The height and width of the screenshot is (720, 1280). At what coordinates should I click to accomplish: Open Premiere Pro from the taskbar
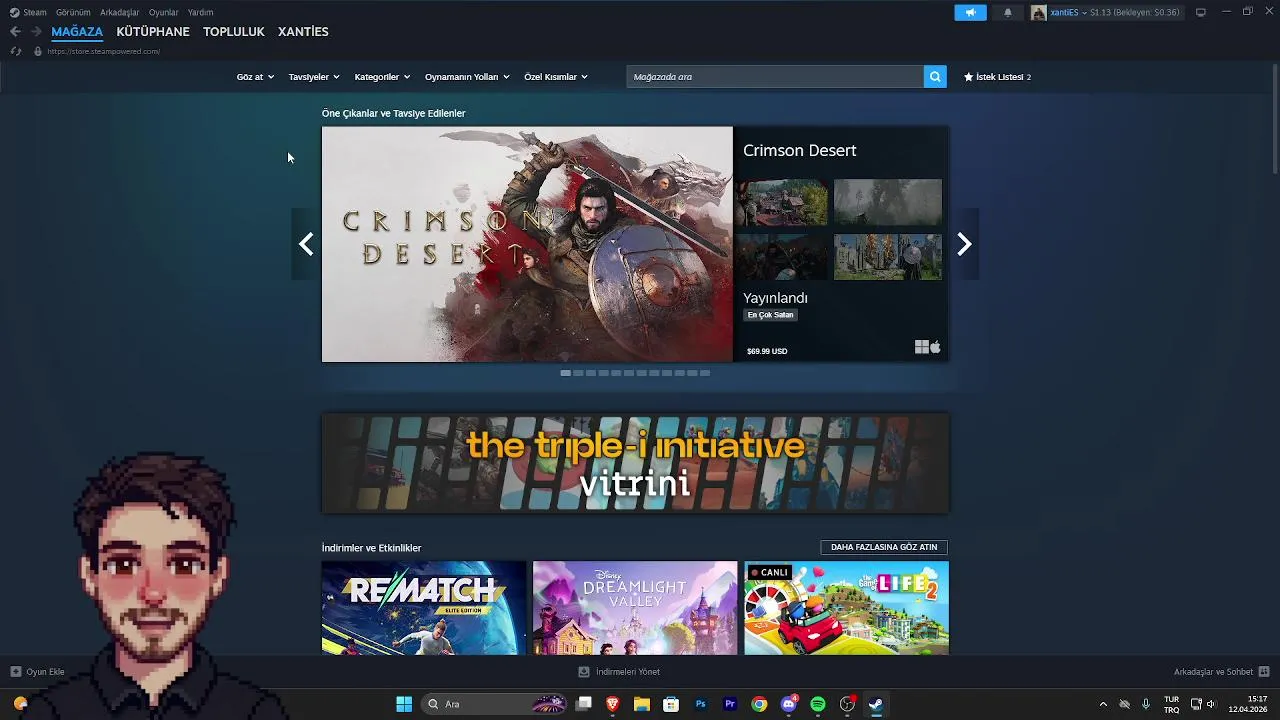730,704
